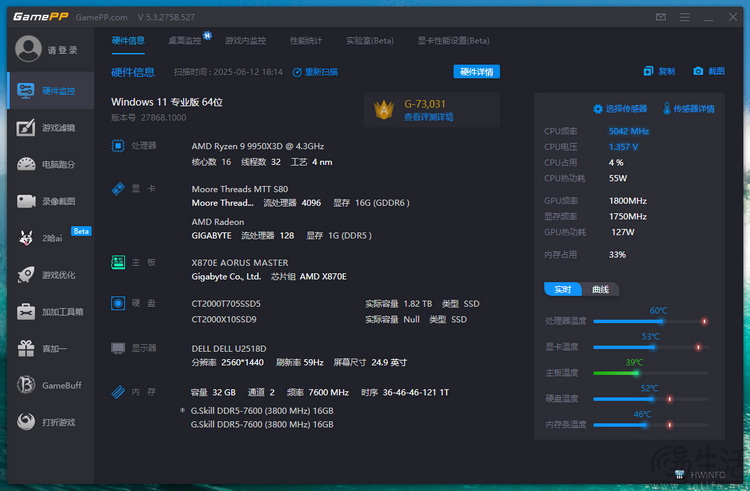Click the 内存条温度 46℃ slider bar

click(651, 425)
